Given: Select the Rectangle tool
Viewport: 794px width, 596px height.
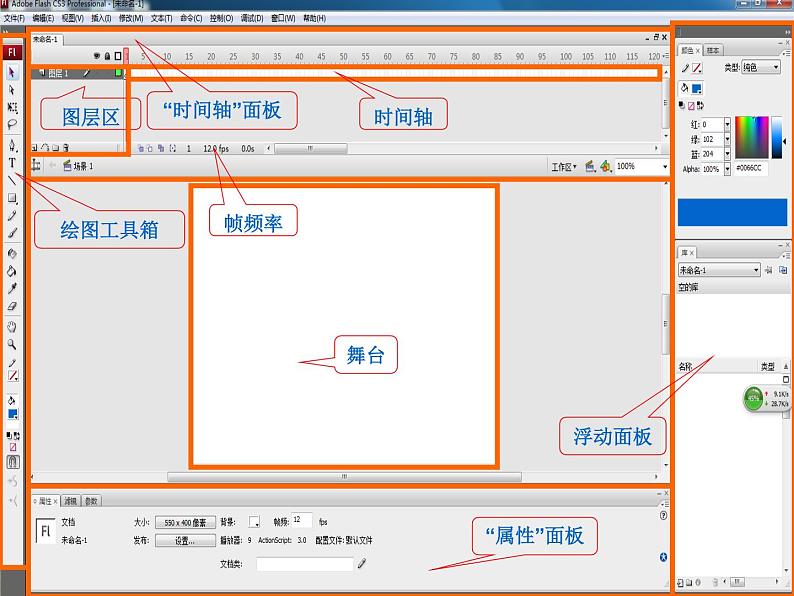Looking at the screenshot, I should tap(12, 198).
